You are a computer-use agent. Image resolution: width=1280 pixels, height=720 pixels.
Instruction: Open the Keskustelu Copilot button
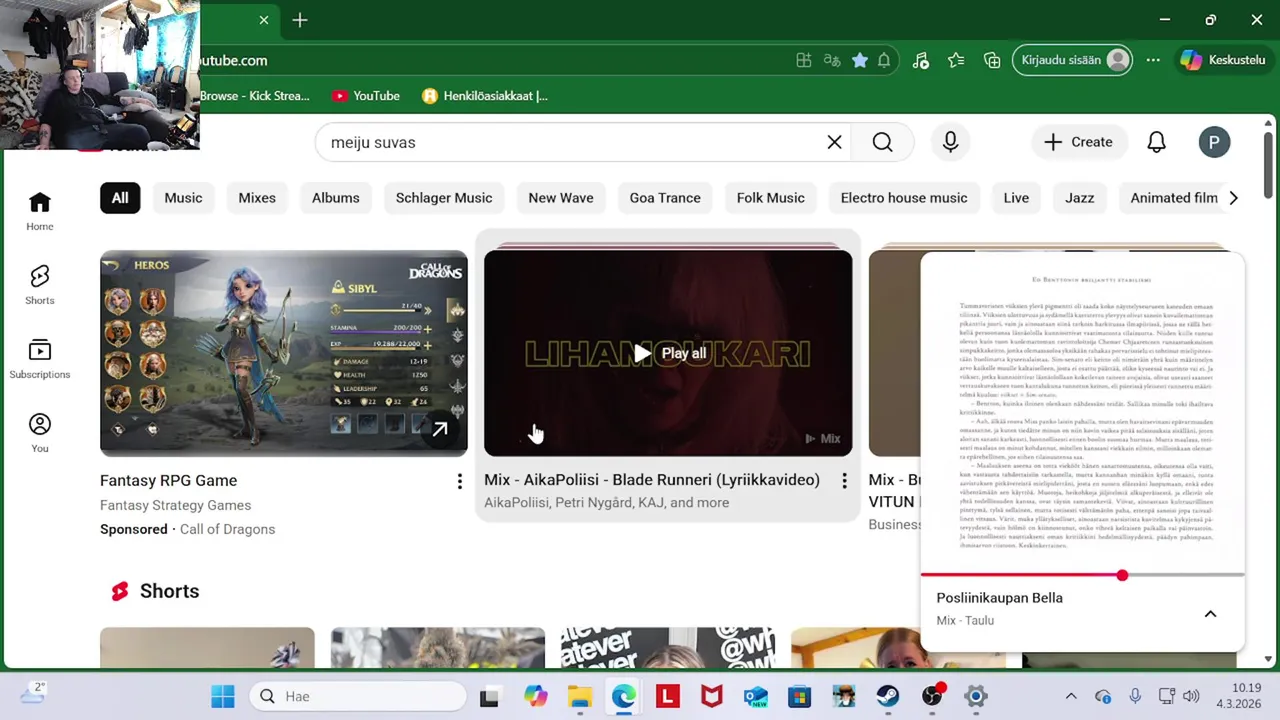pyautogui.click(x=1223, y=60)
